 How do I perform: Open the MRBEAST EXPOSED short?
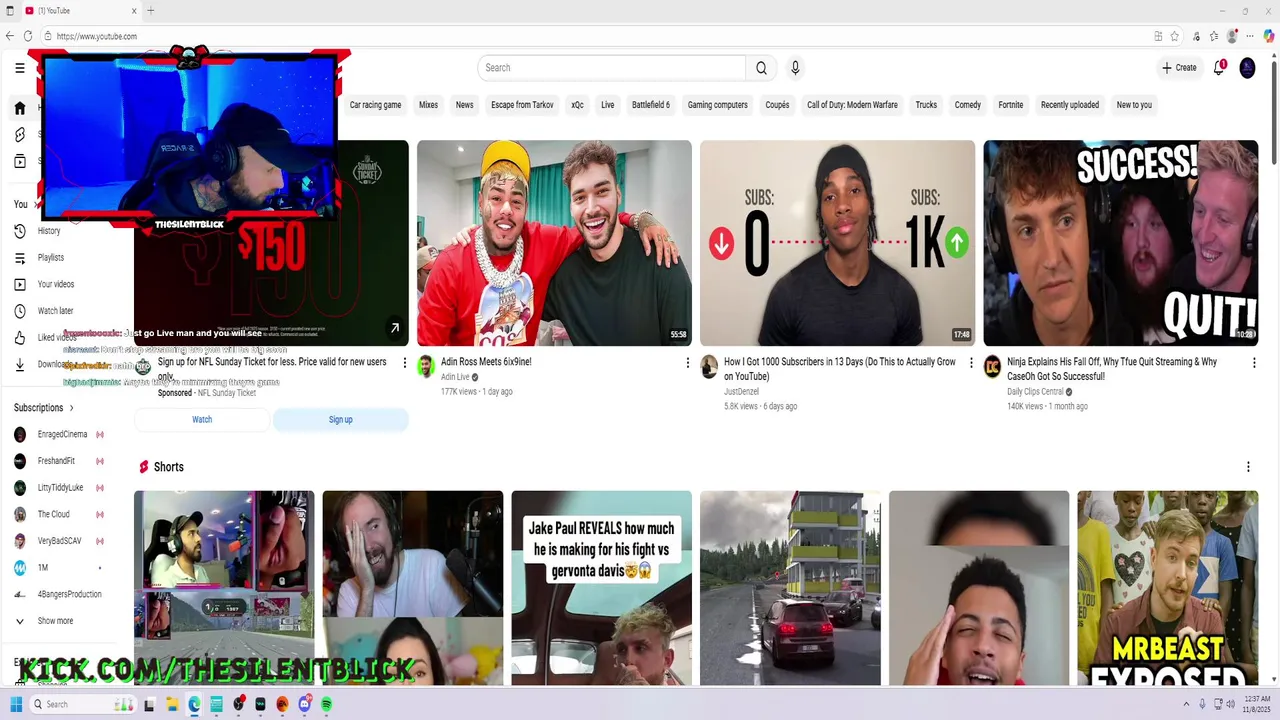(x=1167, y=588)
